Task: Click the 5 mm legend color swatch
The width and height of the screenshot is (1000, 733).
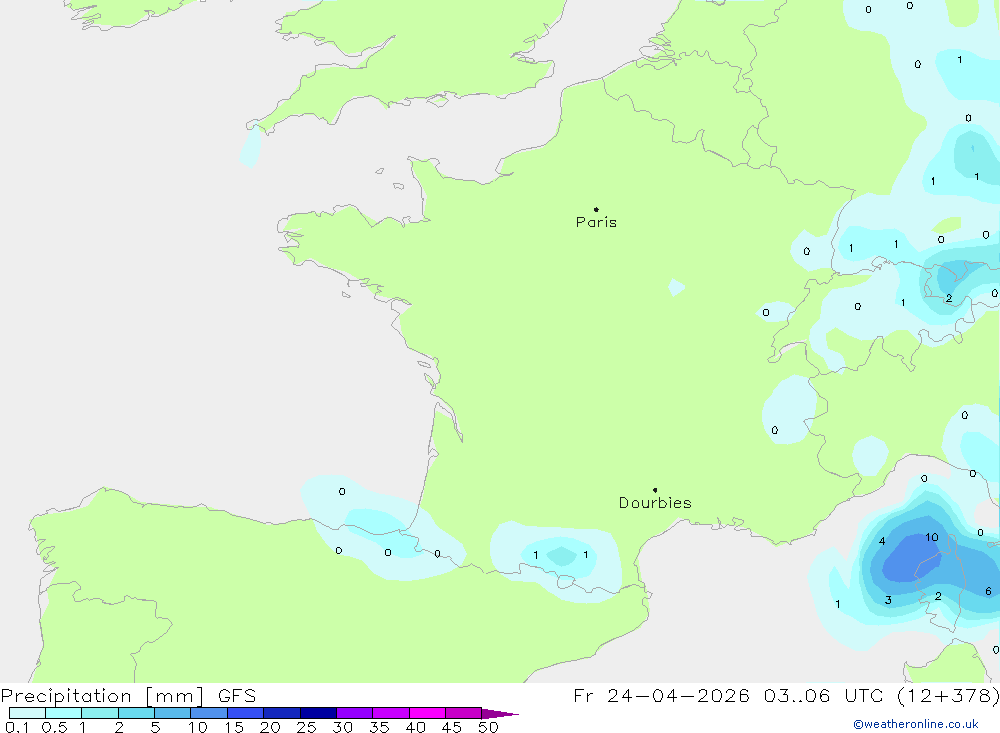Action: point(172,713)
